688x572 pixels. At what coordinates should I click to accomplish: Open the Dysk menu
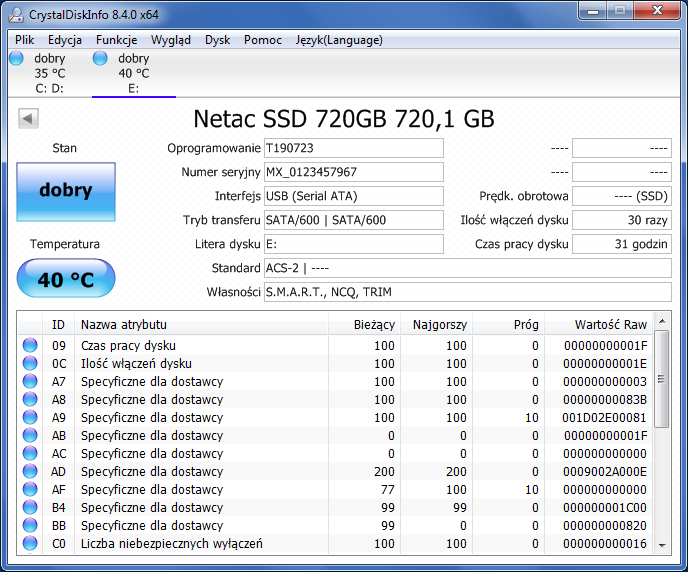point(217,40)
